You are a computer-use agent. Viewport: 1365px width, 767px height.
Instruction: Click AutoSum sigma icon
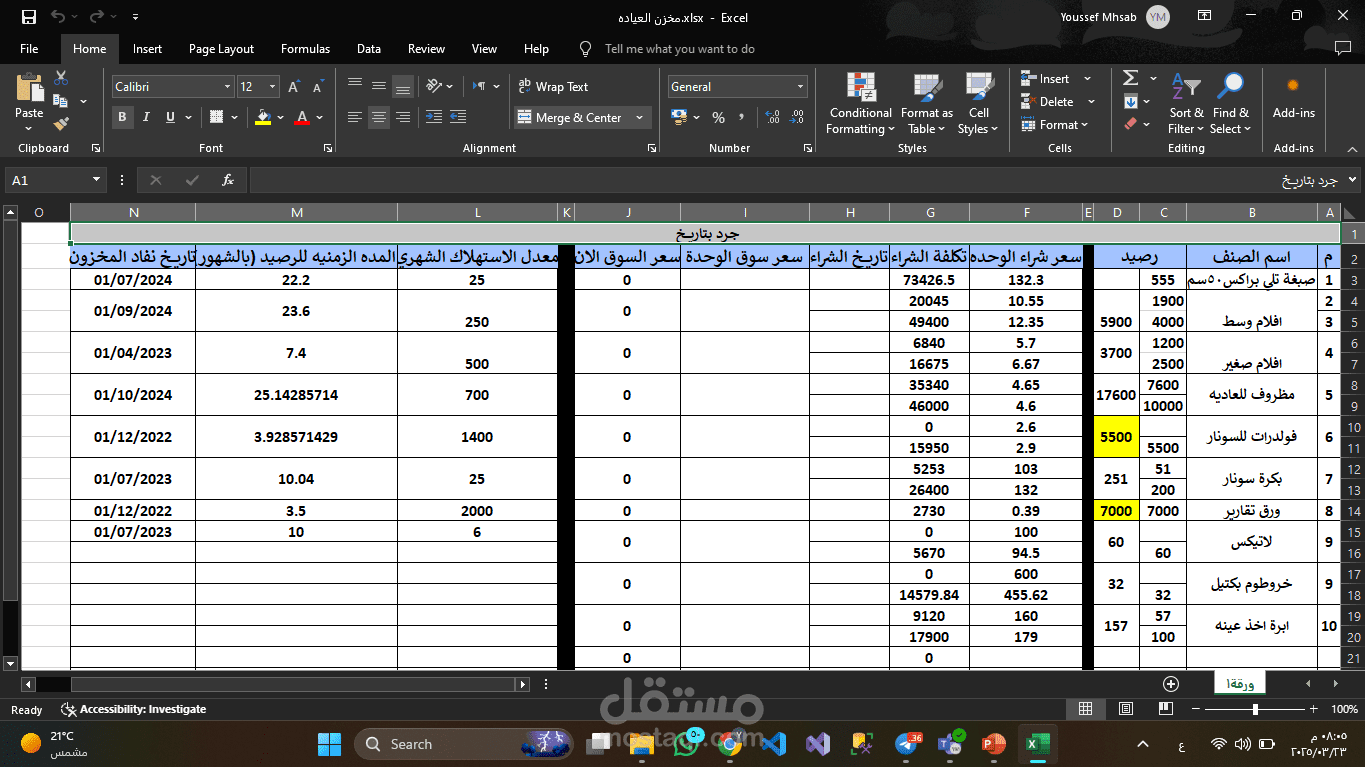(x=1130, y=78)
